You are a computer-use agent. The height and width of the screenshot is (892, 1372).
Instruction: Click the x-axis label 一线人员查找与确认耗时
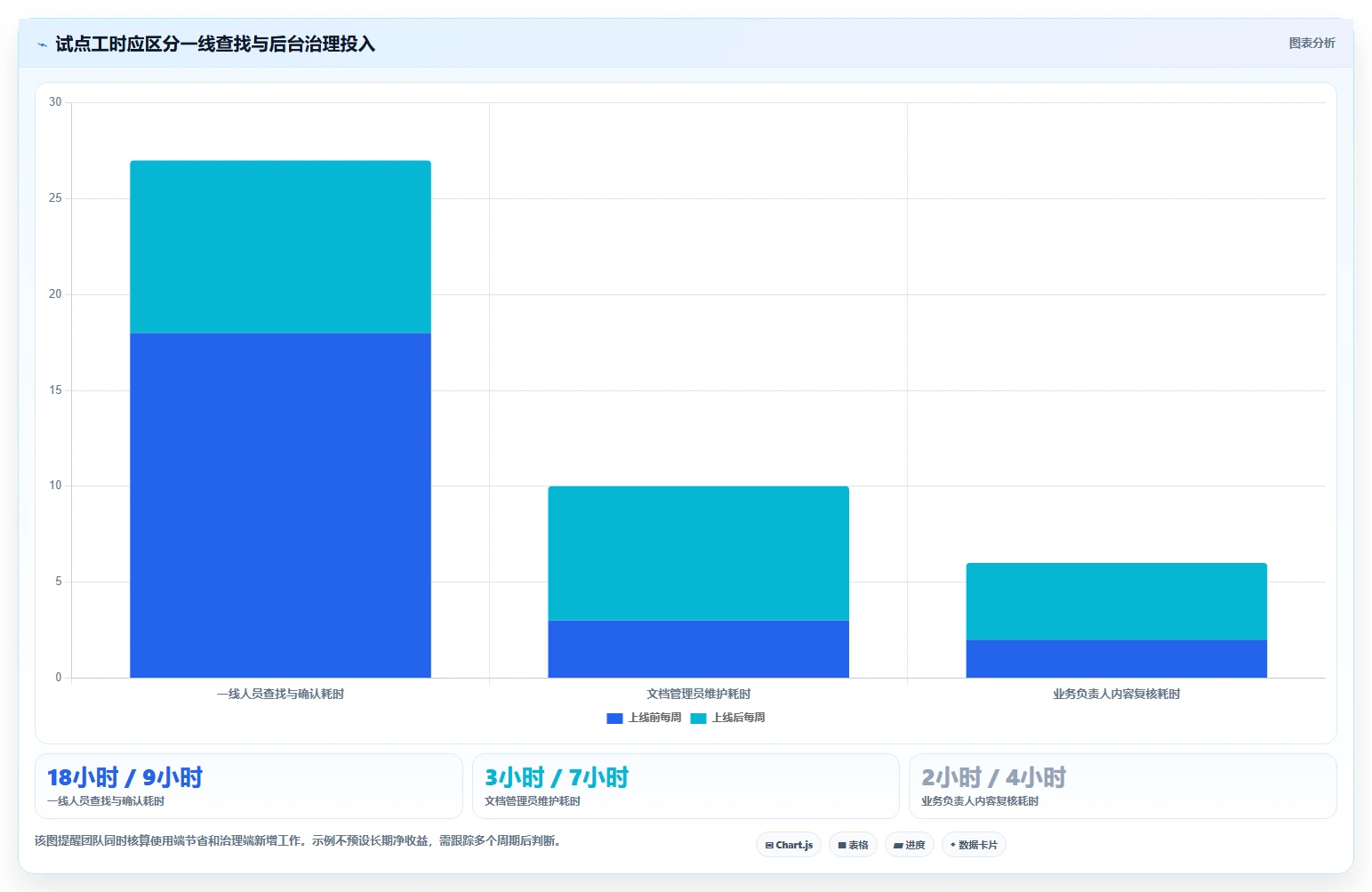coord(280,694)
